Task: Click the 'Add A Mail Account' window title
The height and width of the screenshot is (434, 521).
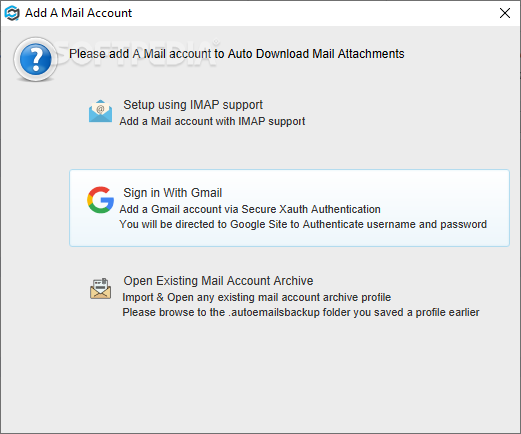Action: (79, 13)
